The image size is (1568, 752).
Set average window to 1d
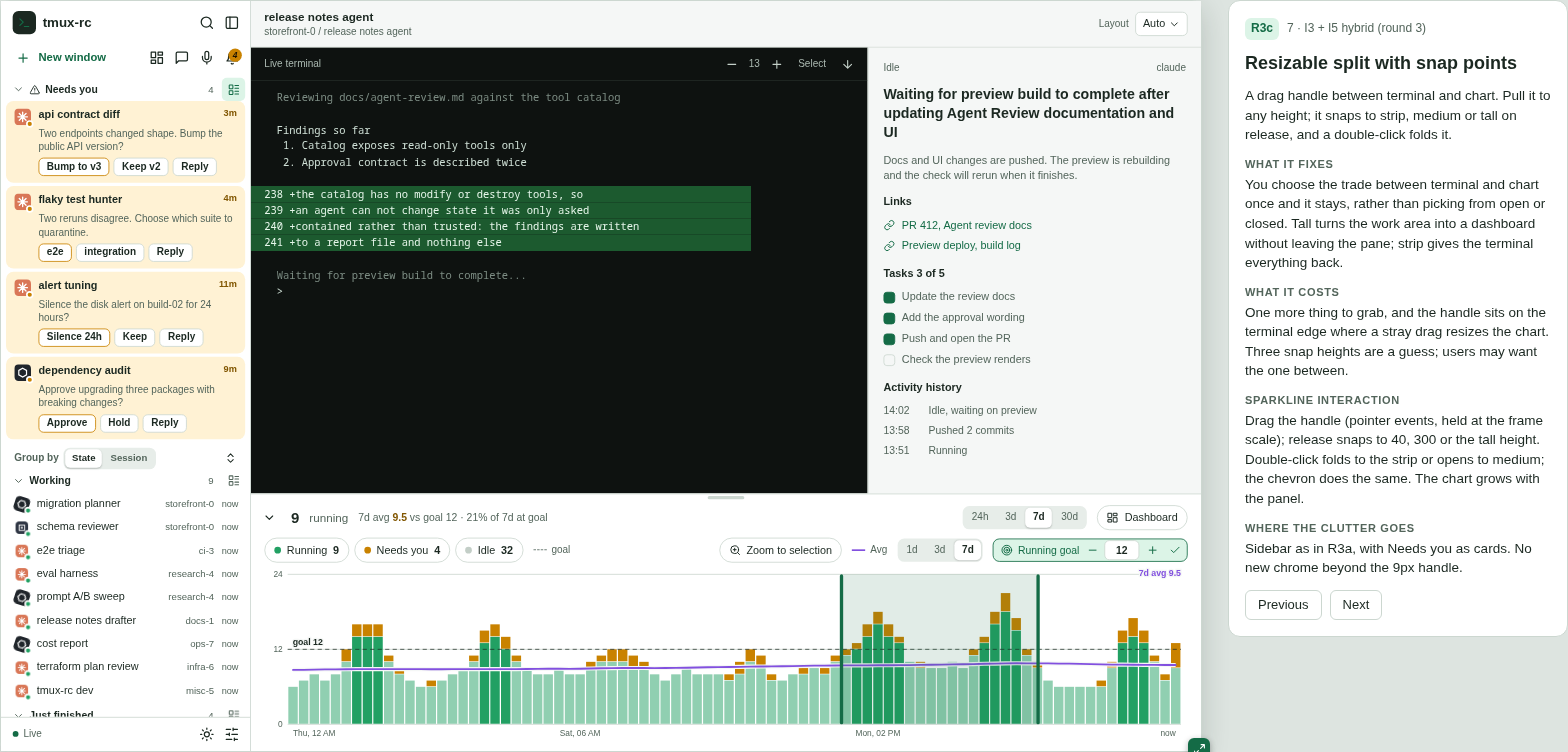click(x=912, y=550)
